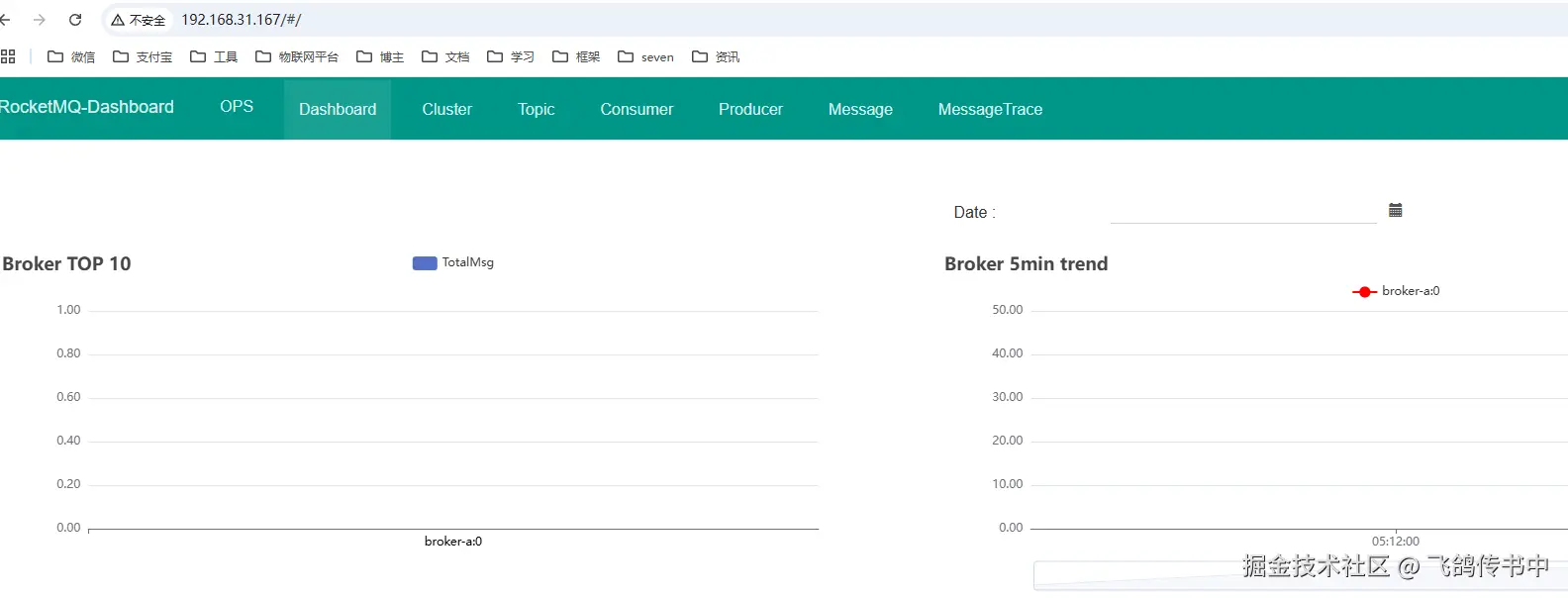Click the Date : label
The height and width of the screenshot is (598, 1568).
pyautogui.click(x=974, y=212)
